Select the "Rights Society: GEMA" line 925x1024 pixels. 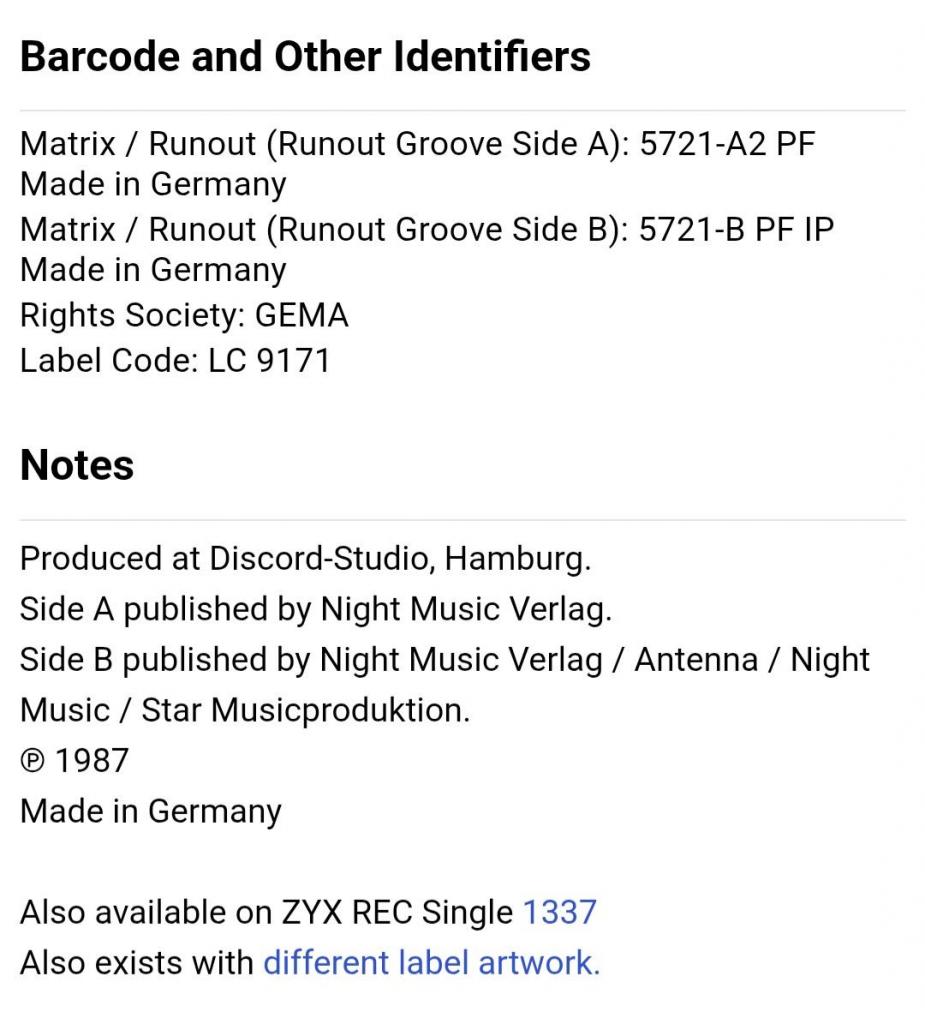click(x=184, y=316)
